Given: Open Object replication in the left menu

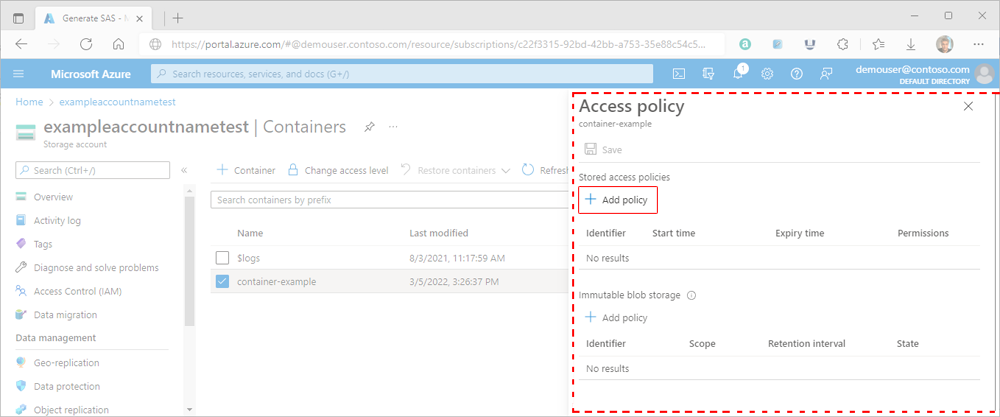Looking at the screenshot, I should click(x=71, y=410).
